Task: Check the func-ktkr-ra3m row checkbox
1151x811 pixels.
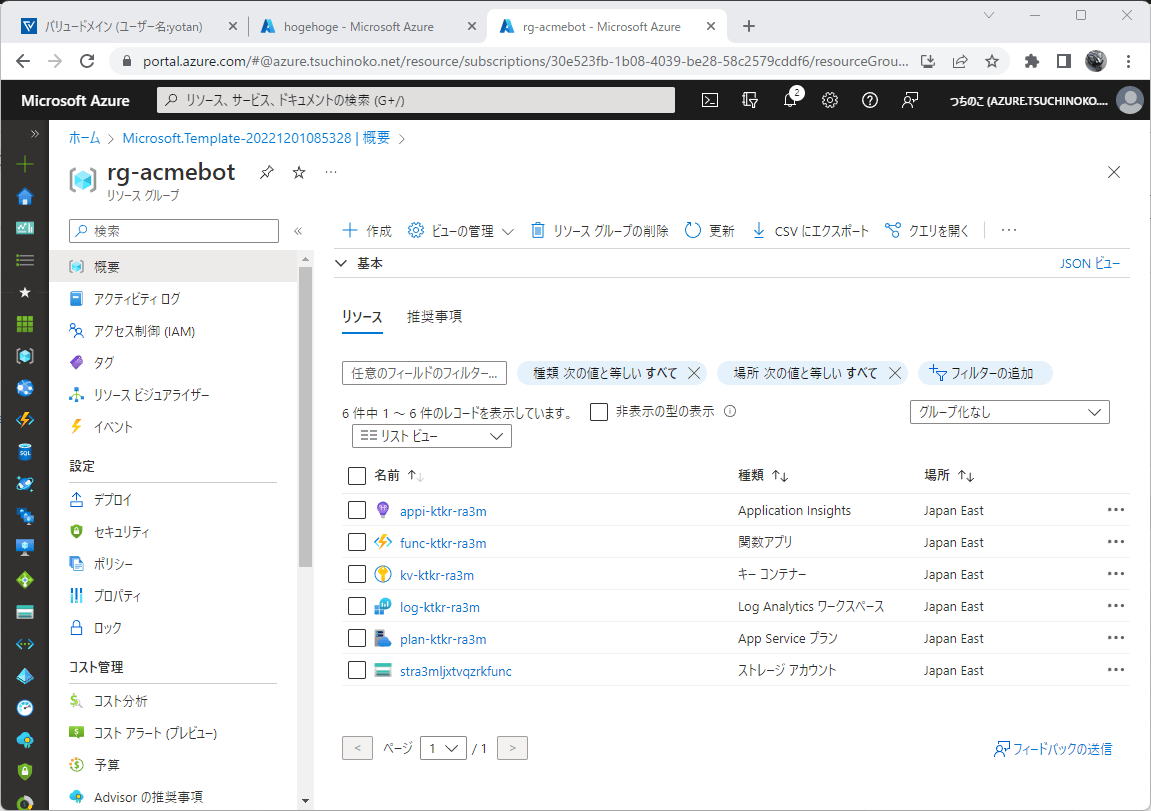Action: pos(357,542)
